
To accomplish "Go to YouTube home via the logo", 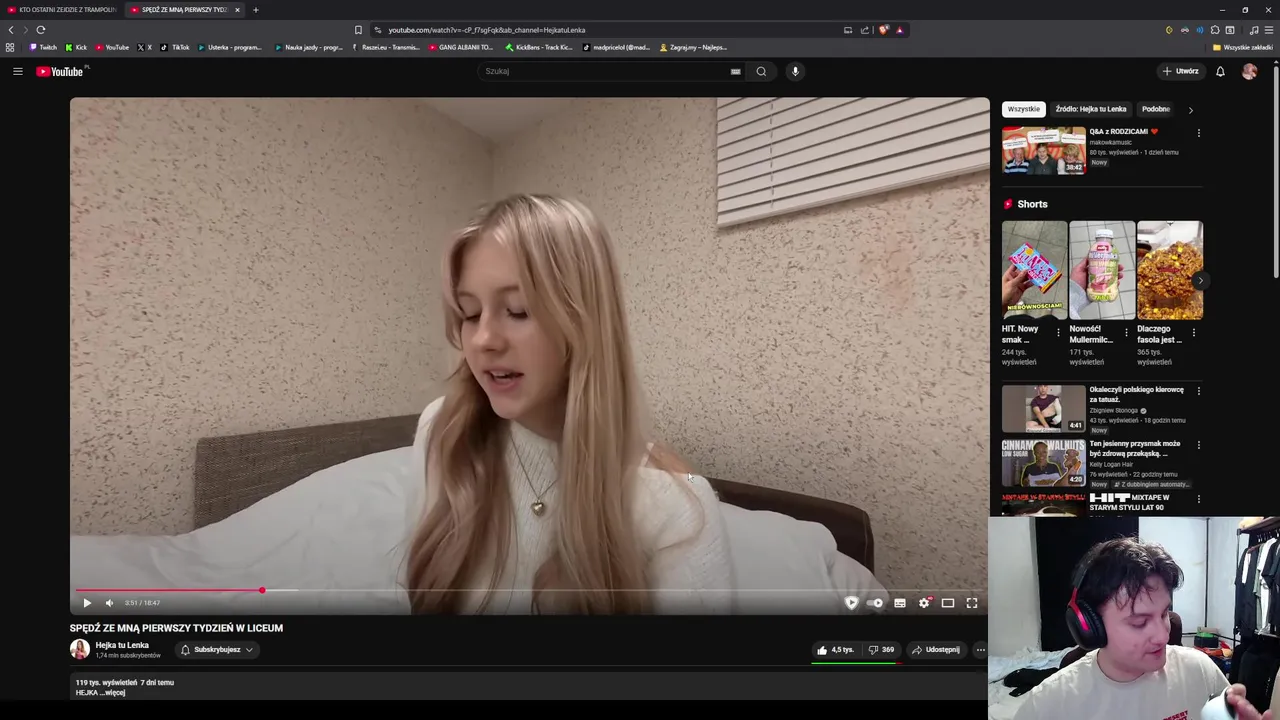I will (60, 71).
